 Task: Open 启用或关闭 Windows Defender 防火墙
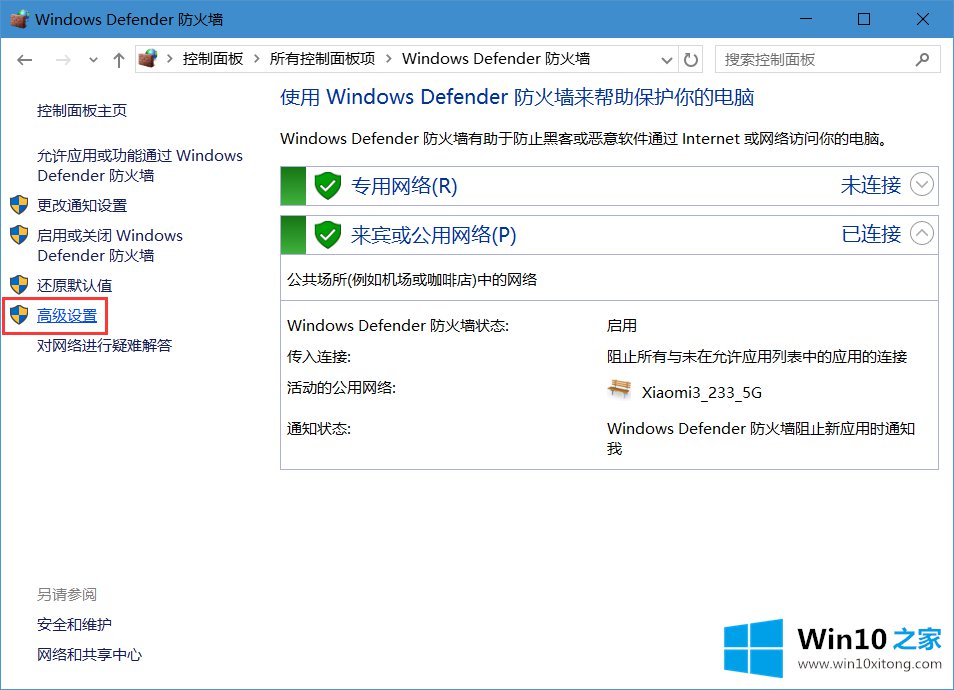pyautogui.click(x=110, y=245)
